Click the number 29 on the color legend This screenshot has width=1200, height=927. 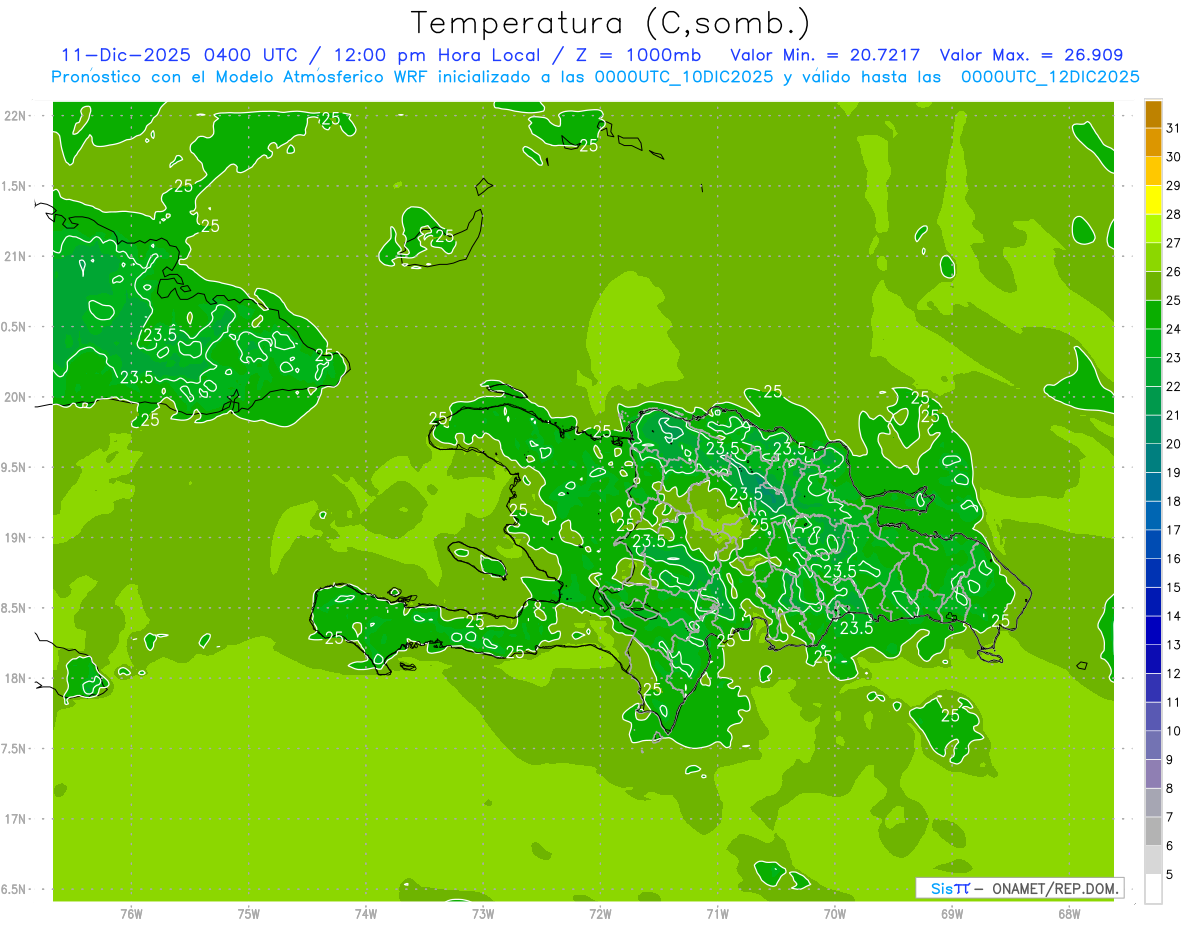pos(1174,186)
